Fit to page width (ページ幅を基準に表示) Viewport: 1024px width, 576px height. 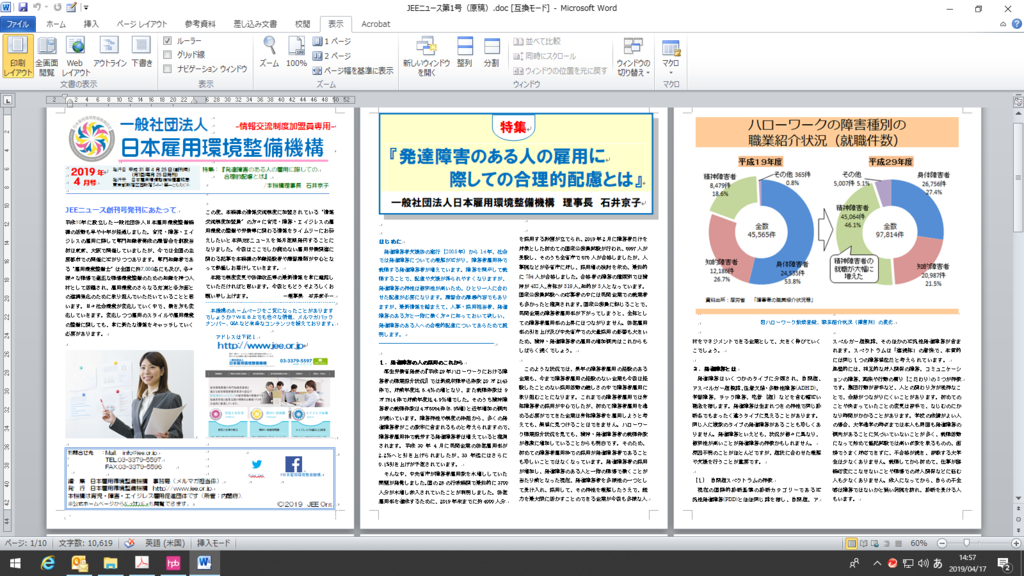[353, 71]
